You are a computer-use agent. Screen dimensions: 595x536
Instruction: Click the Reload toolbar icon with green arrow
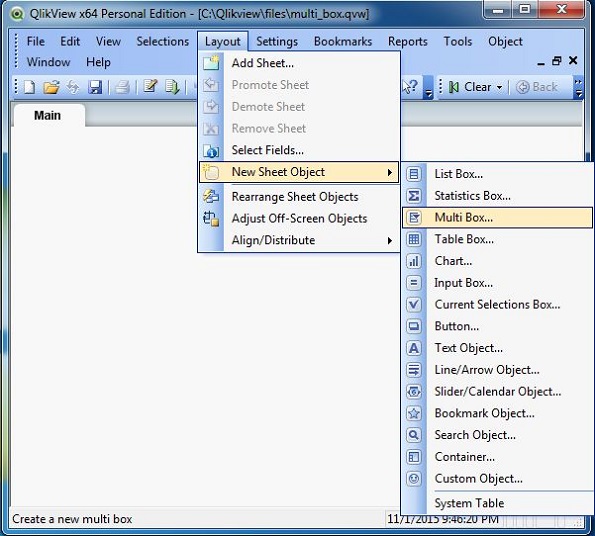click(x=172, y=87)
